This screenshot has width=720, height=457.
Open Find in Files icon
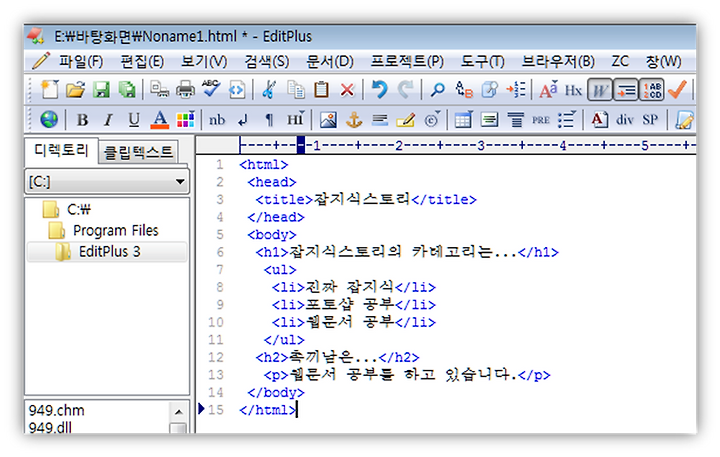click(489, 90)
